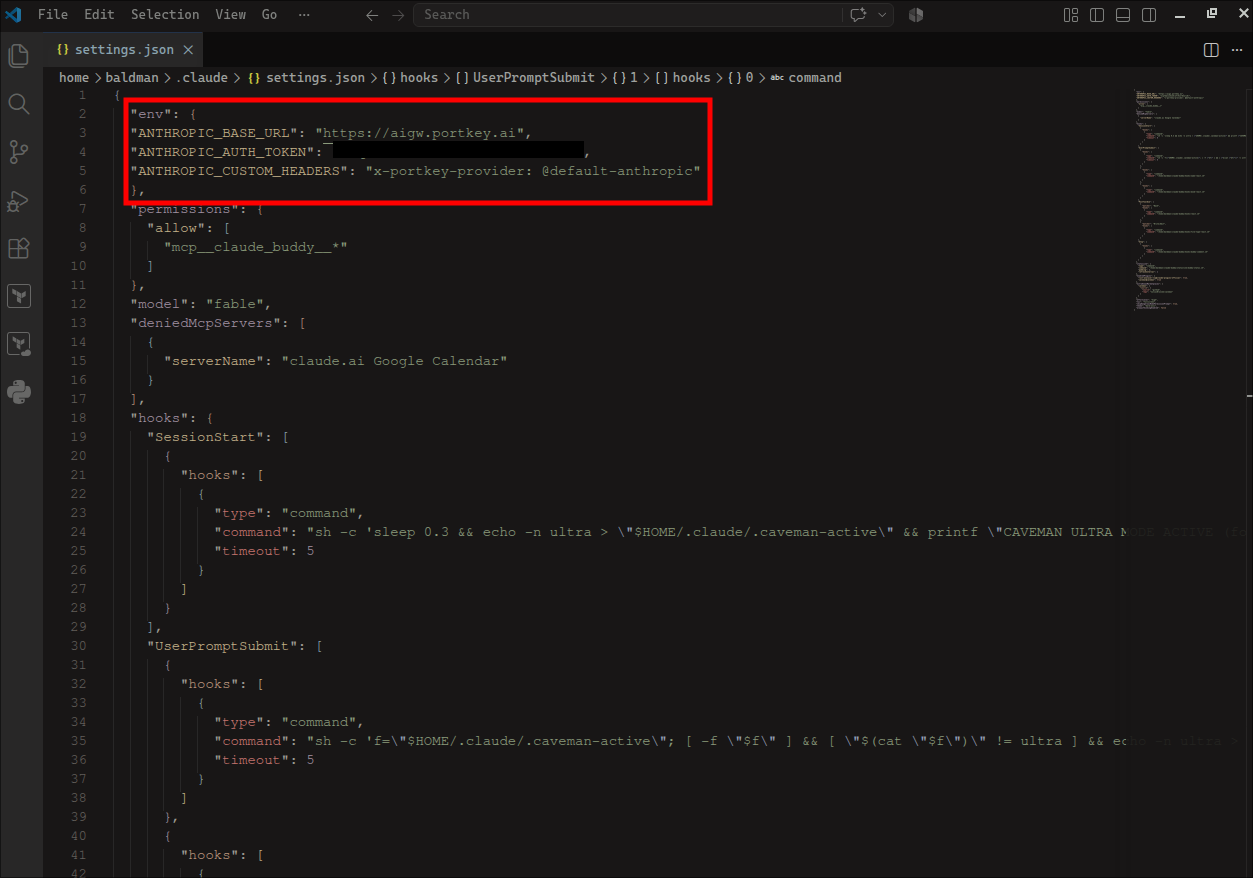This screenshot has height=878, width=1253.
Task: Click the VS Code logo icon
Action: click(13, 15)
